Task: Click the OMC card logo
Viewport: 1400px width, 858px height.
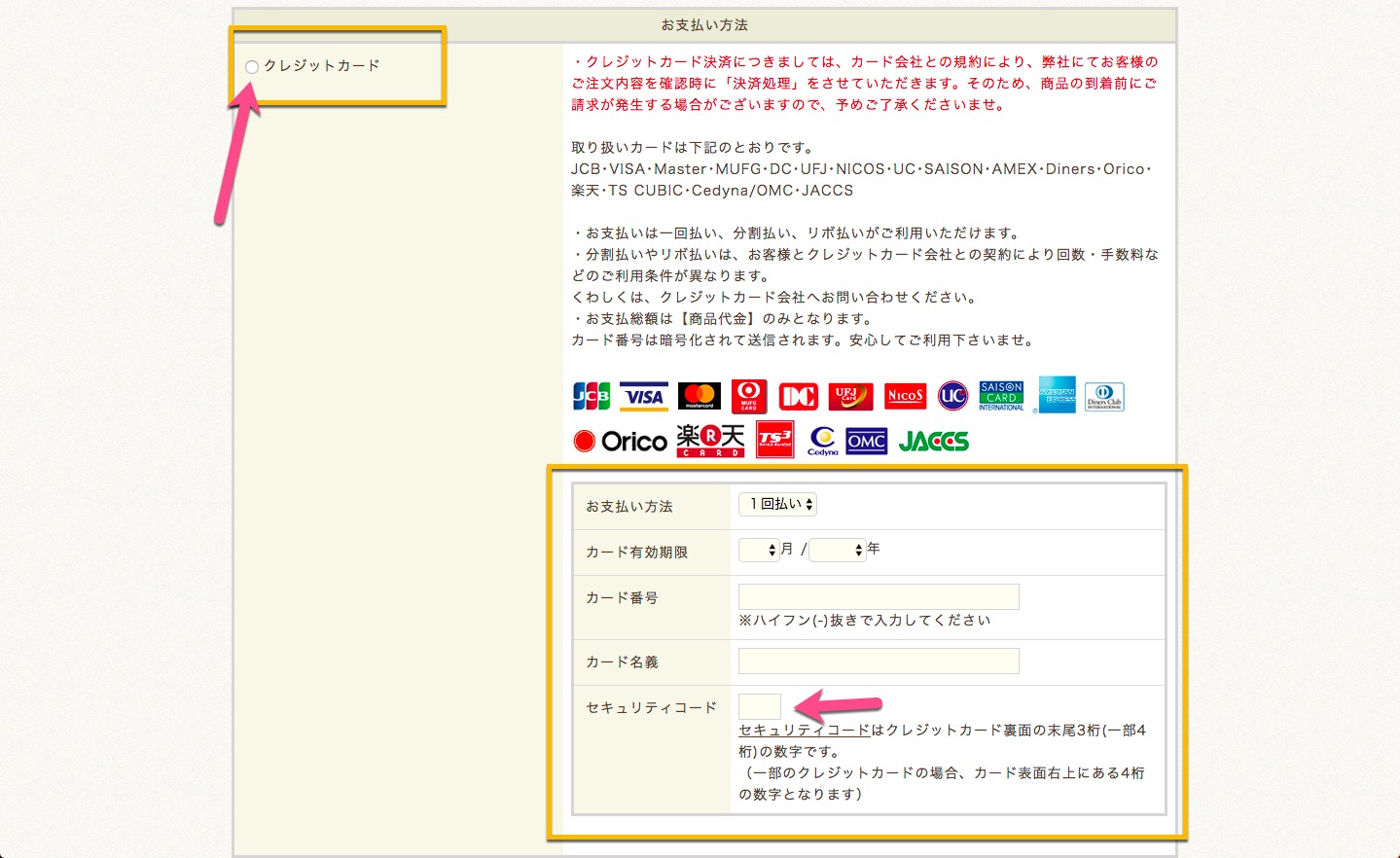Action: [x=866, y=442]
